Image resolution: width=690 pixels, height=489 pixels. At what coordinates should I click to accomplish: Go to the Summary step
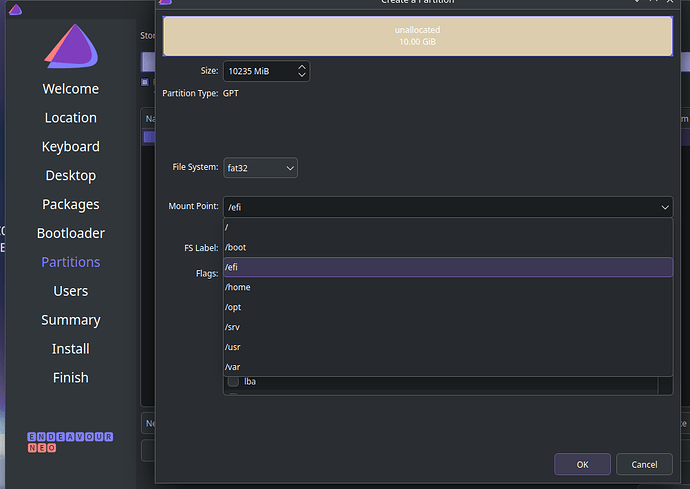(x=71, y=320)
